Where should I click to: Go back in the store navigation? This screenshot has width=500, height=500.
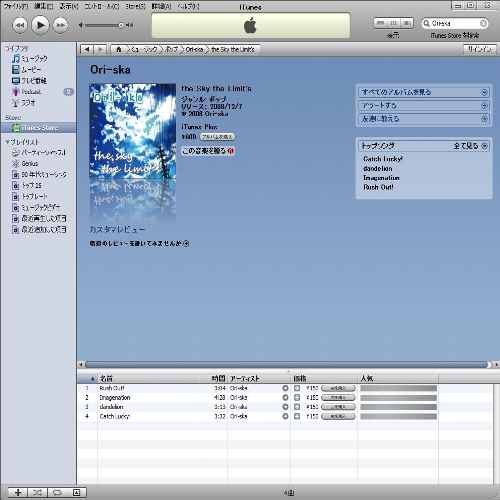(x=87, y=49)
